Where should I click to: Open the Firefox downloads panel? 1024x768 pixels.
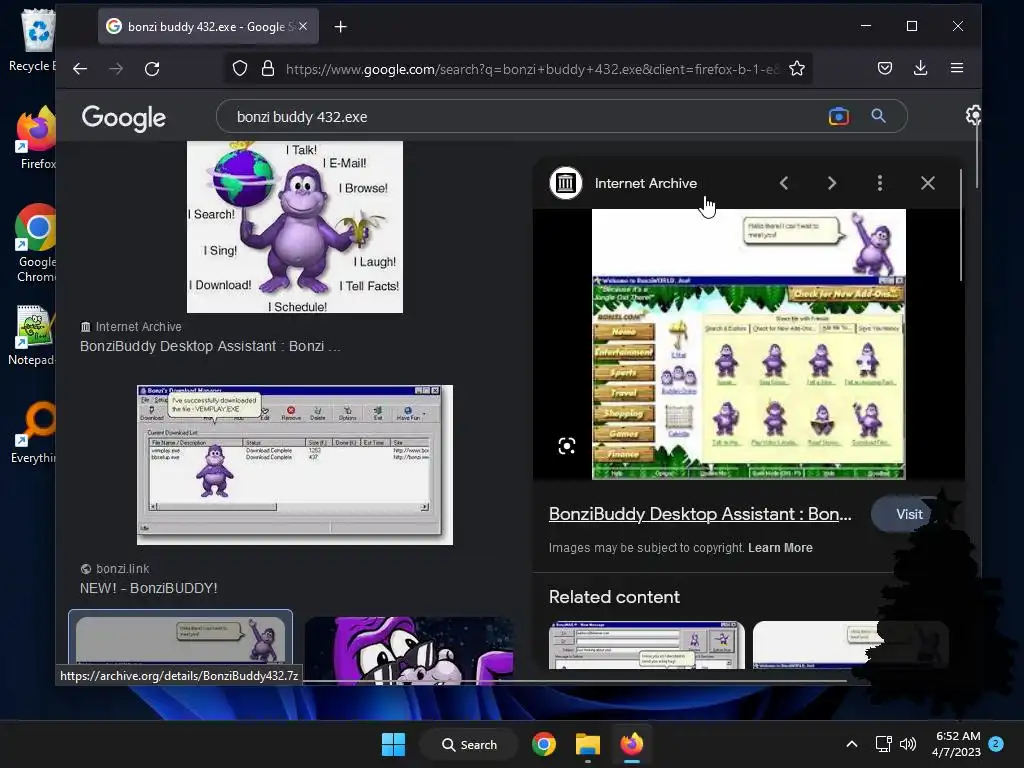[x=921, y=68]
